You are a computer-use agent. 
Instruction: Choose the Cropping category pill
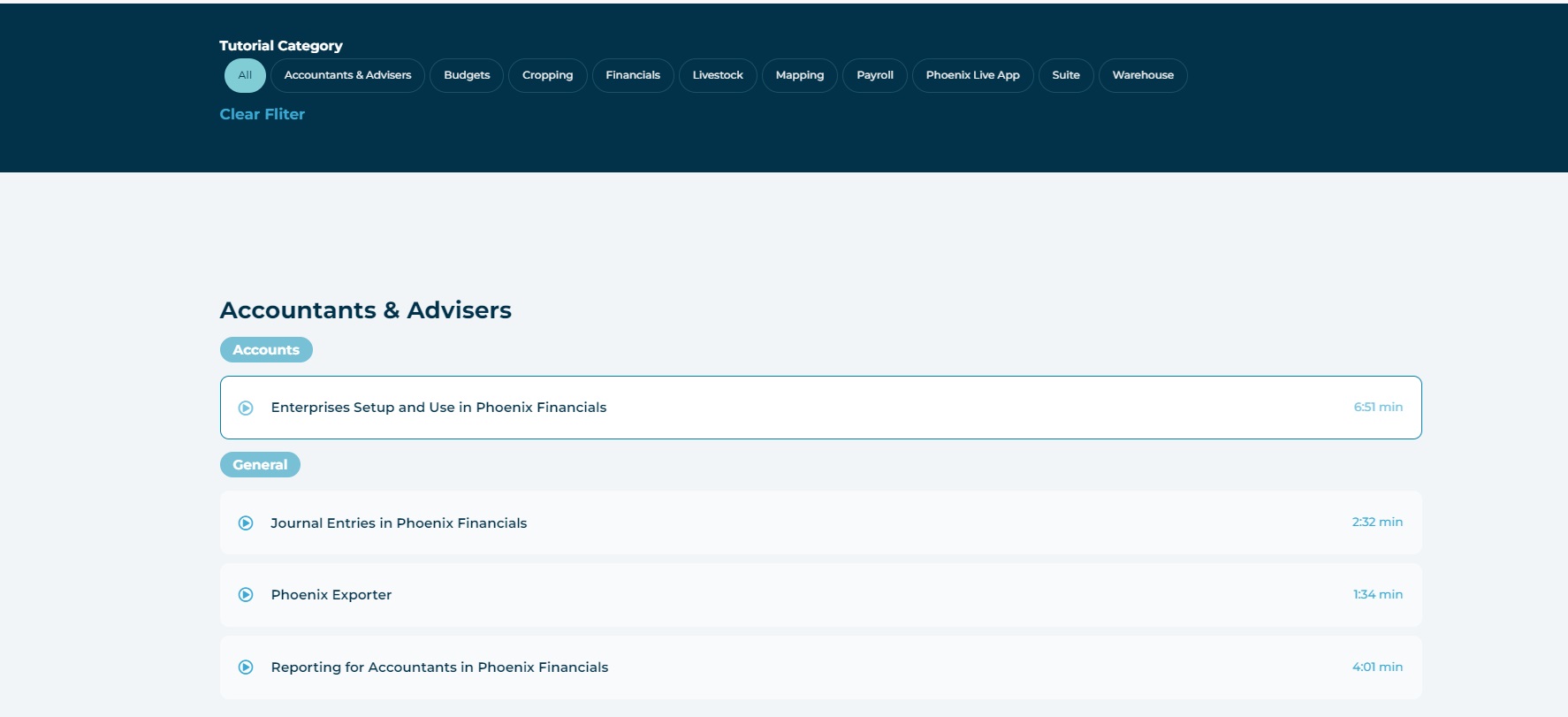547,75
